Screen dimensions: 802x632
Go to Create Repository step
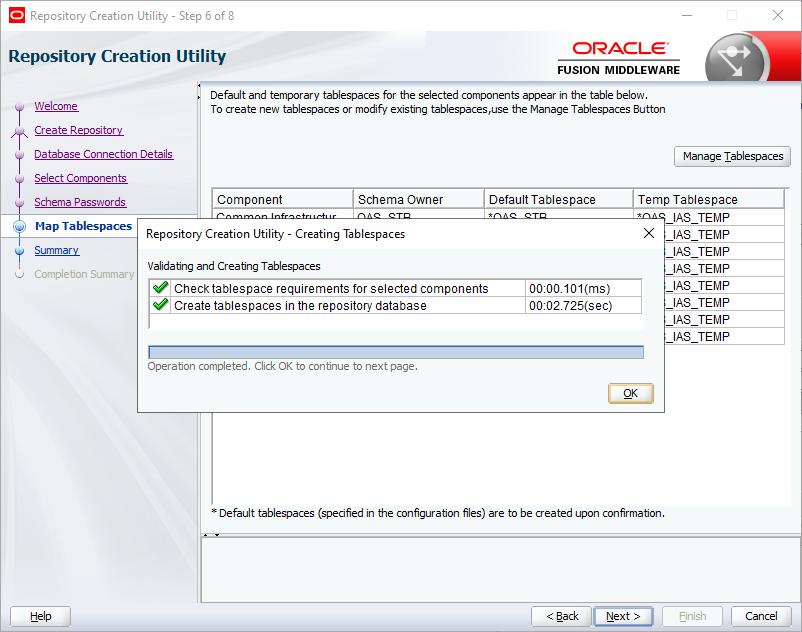pyautogui.click(x=79, y=130)
